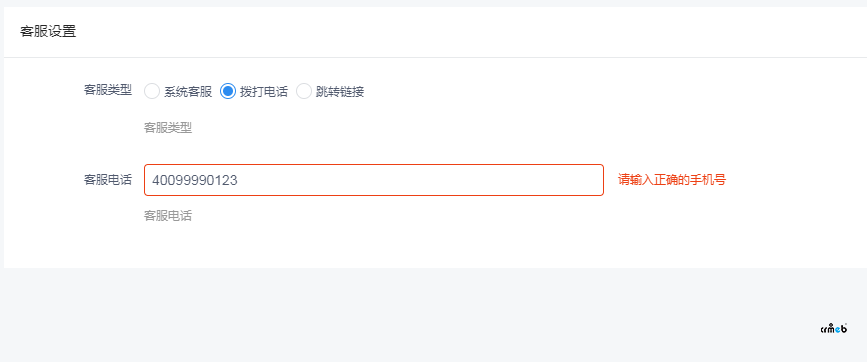Click the 系统客服 option label text
The image size is (867, 362).
pos(188,92)
